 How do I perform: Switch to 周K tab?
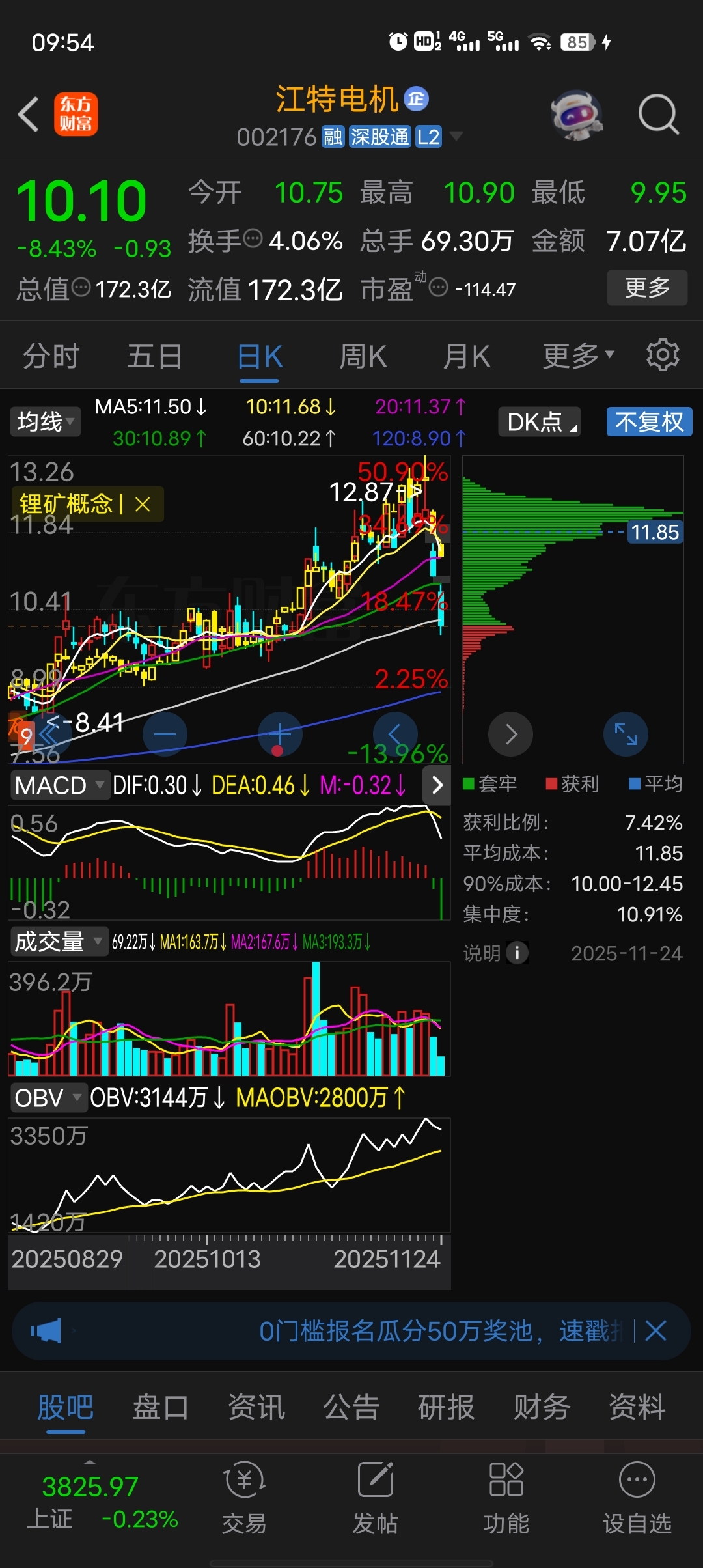(x=363, y=356)
